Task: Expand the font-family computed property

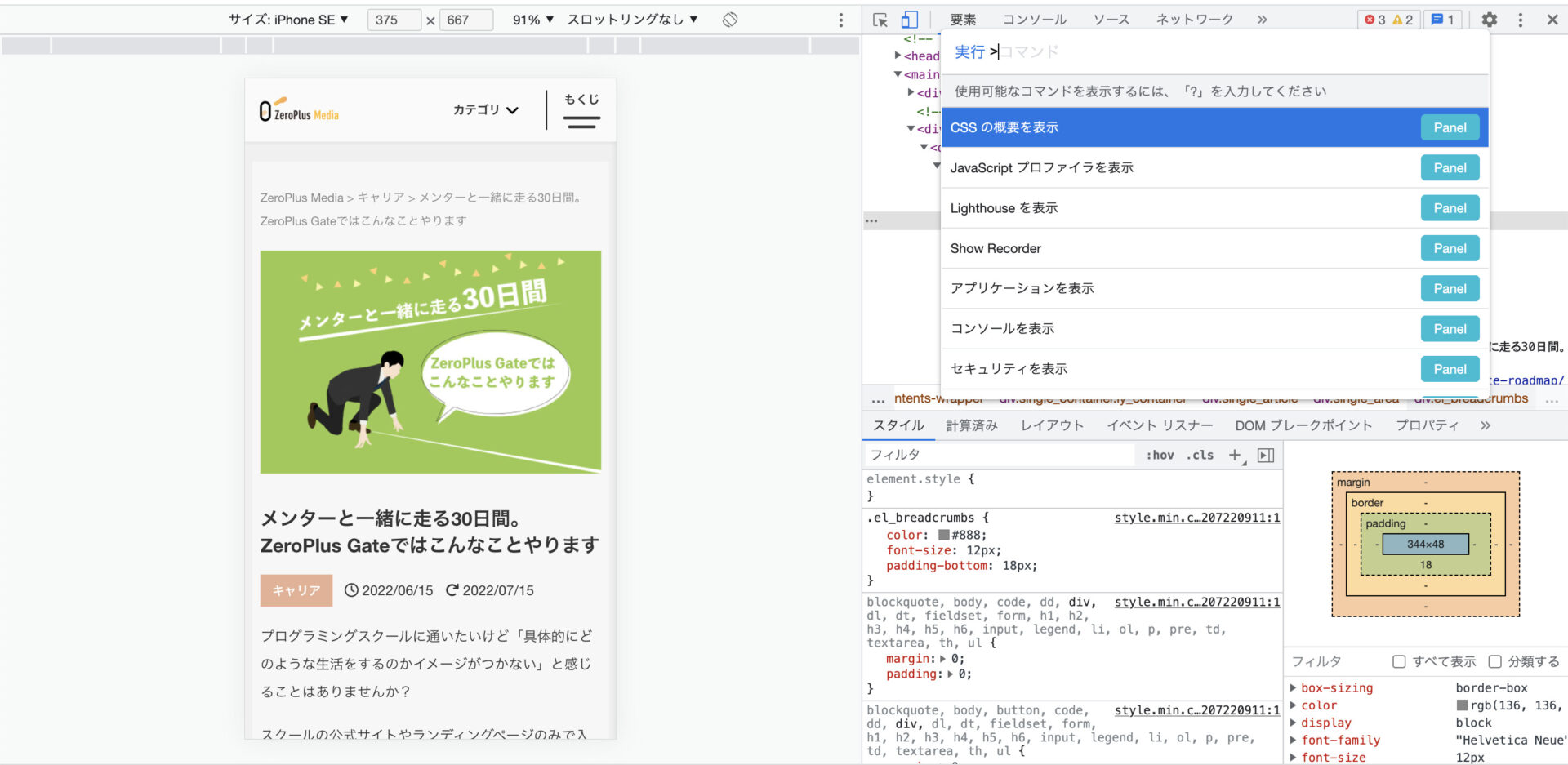Action: [1293, 741]
